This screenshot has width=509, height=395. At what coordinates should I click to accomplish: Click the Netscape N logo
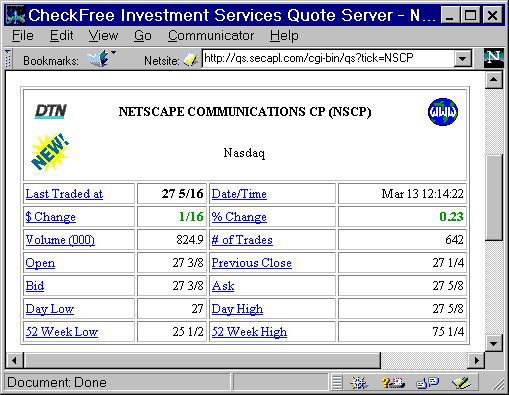(494, 58)
